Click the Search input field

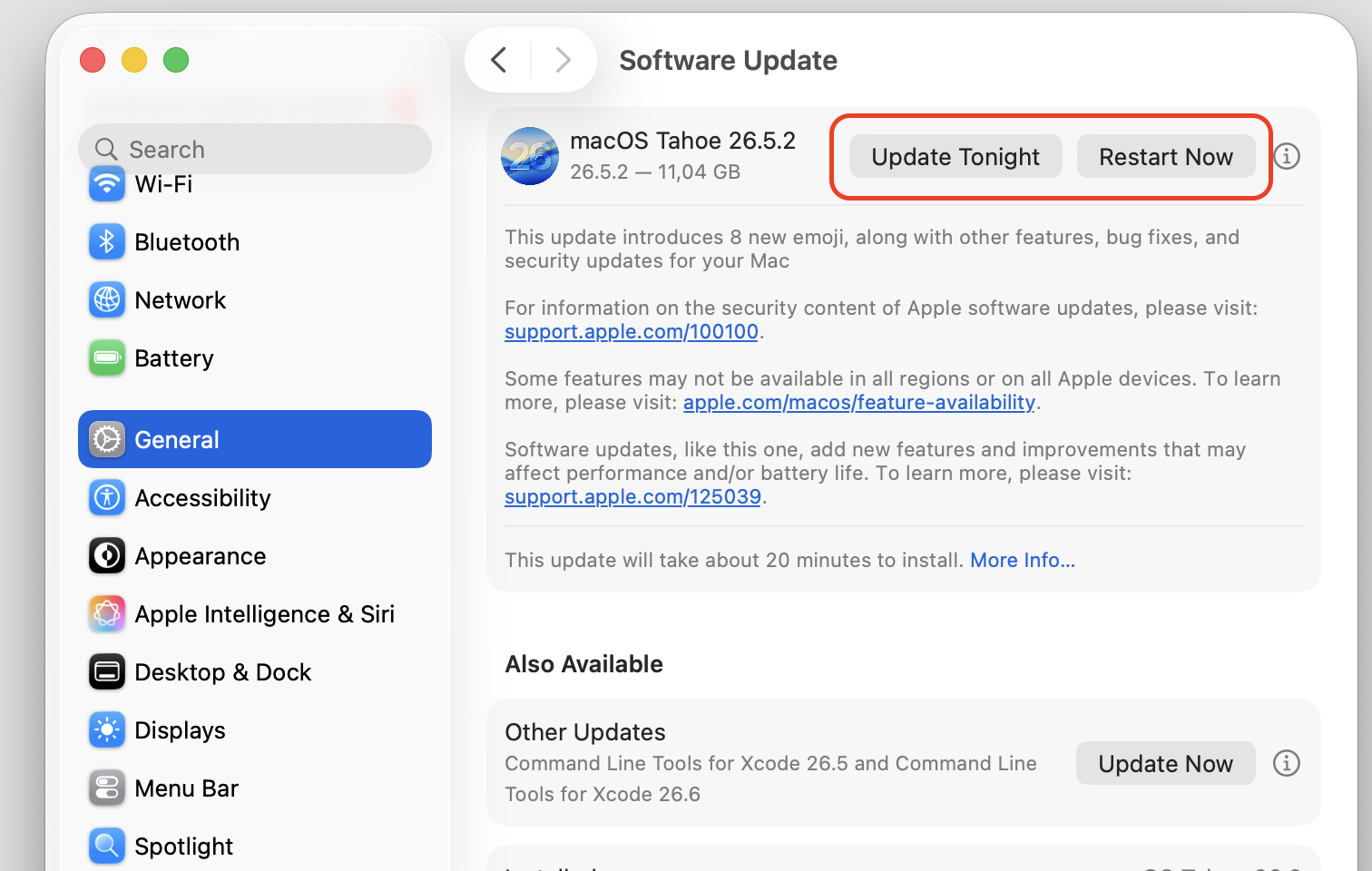[x=255, y=149]
